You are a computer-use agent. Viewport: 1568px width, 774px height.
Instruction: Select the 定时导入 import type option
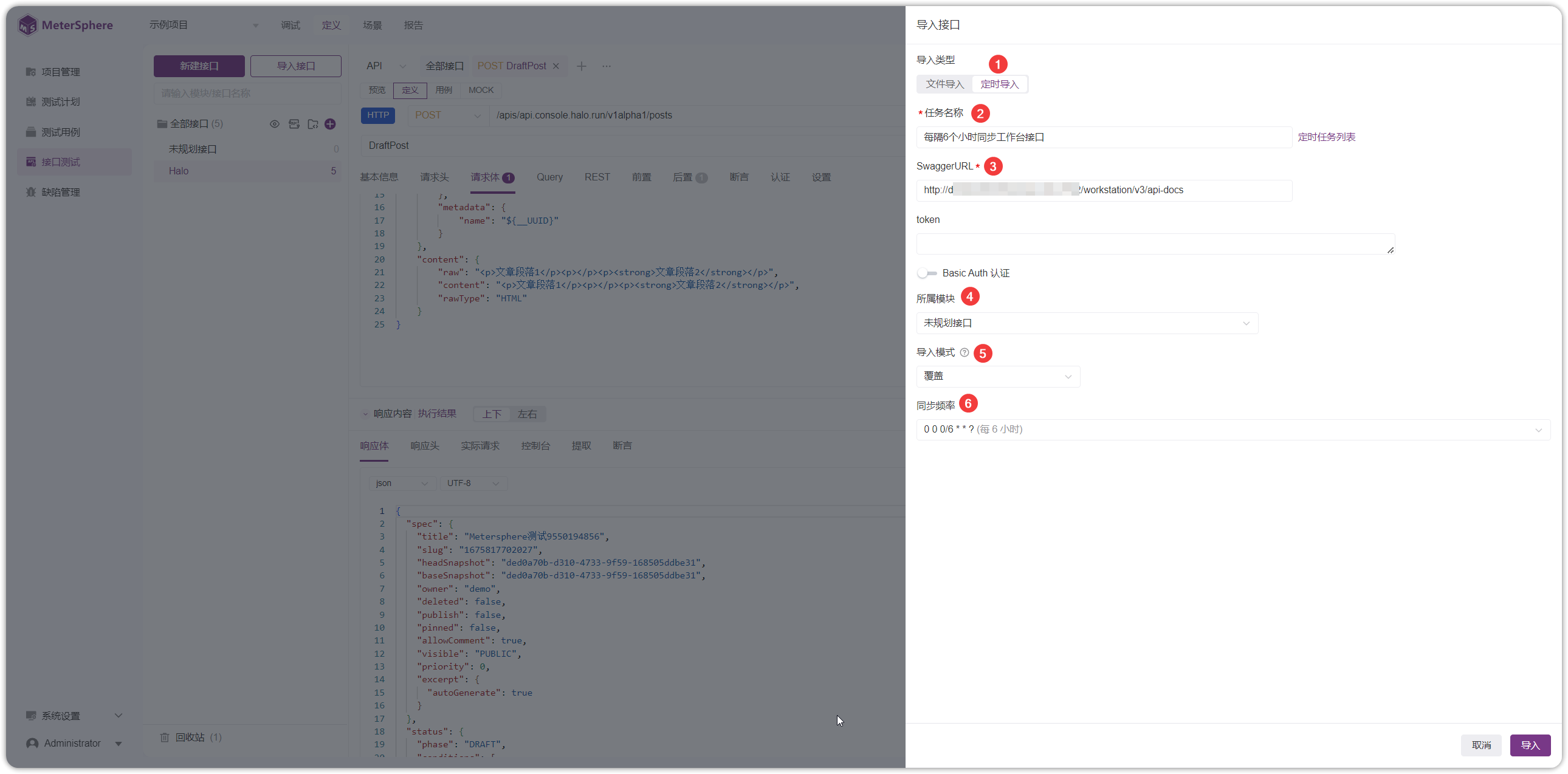pos(1000,84)
